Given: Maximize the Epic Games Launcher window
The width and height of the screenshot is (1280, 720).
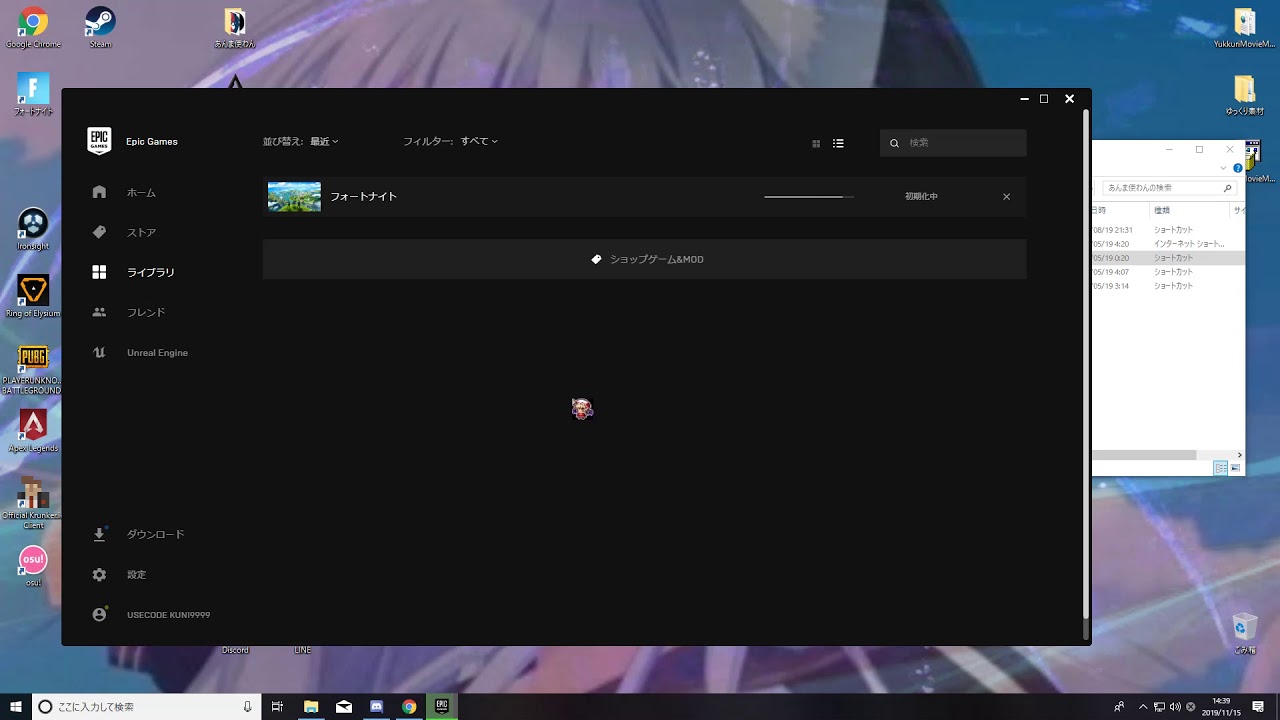Looking at the screenshot, I should (1044, 99).
